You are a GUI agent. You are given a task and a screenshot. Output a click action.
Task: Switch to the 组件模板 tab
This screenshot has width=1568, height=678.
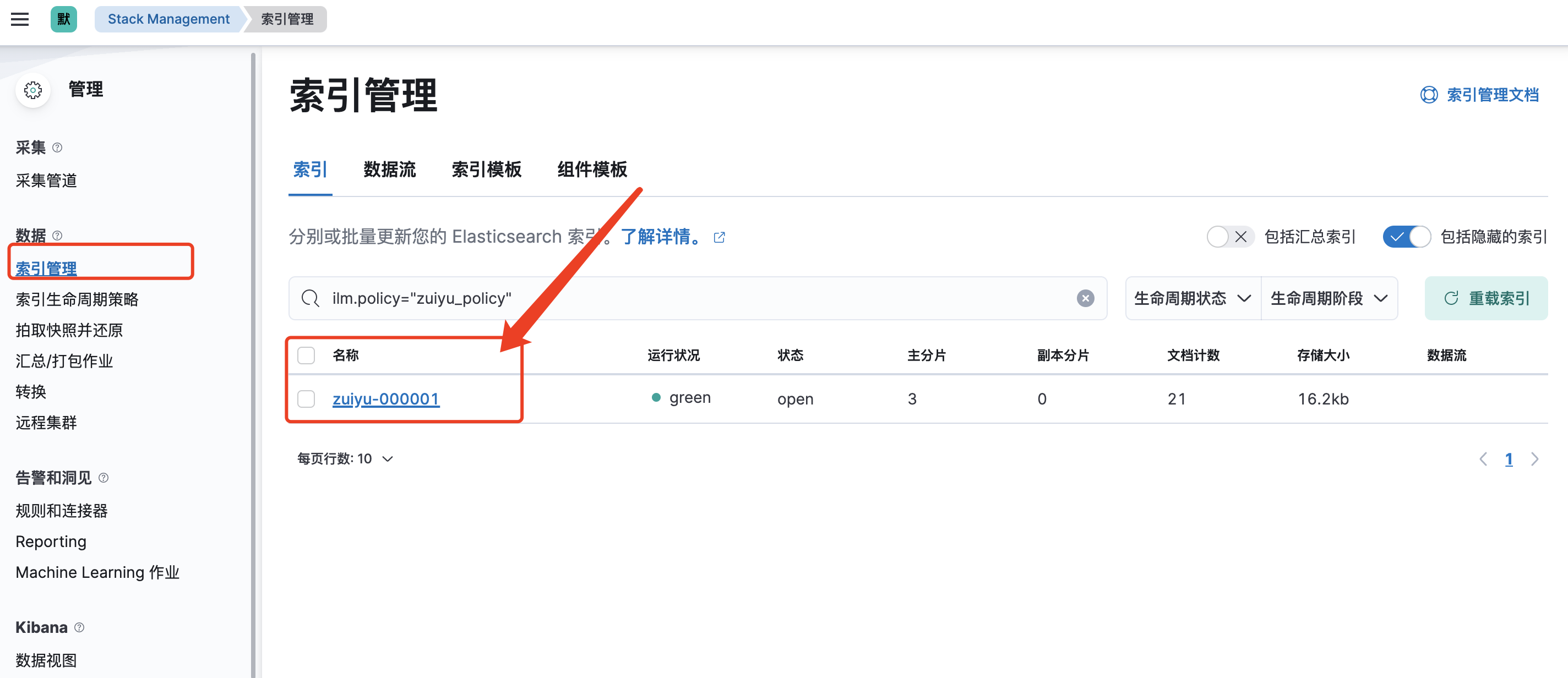592,170
